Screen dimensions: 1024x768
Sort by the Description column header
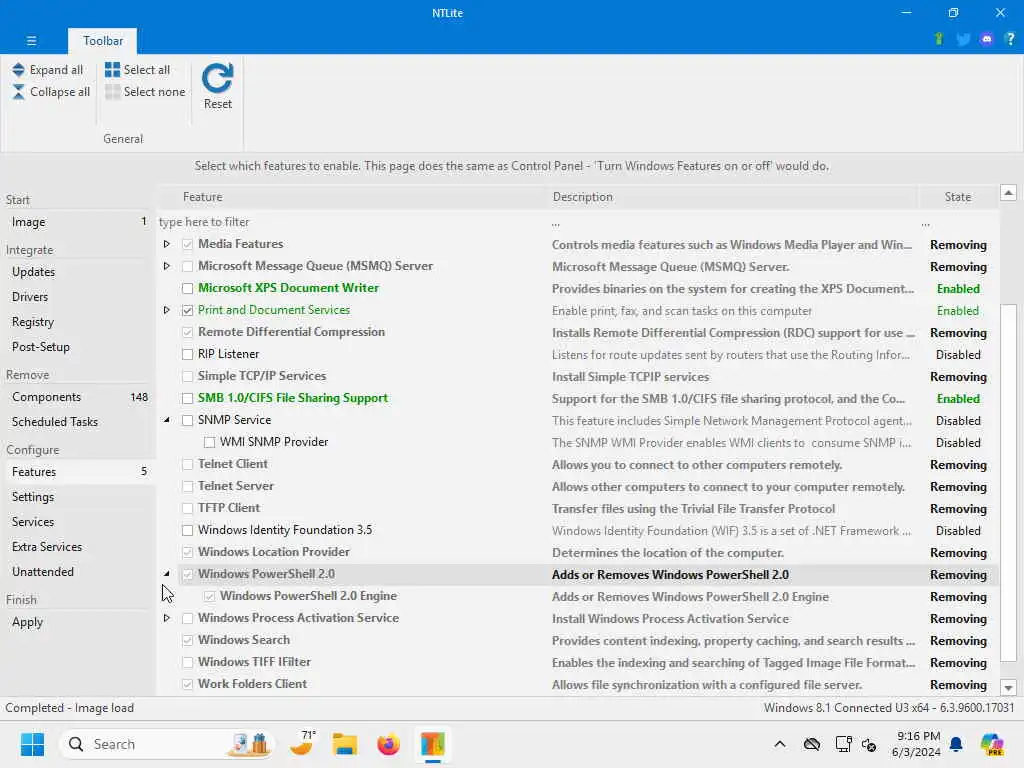point(733,197)
